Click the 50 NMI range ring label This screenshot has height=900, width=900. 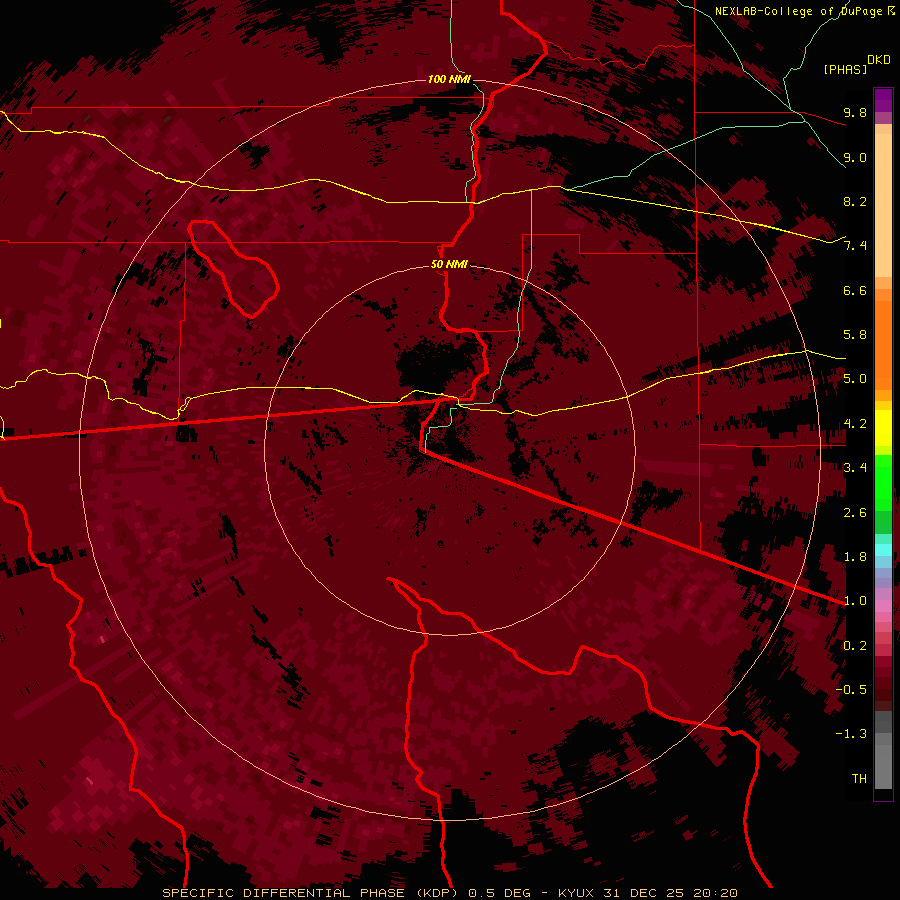[449, 264]
